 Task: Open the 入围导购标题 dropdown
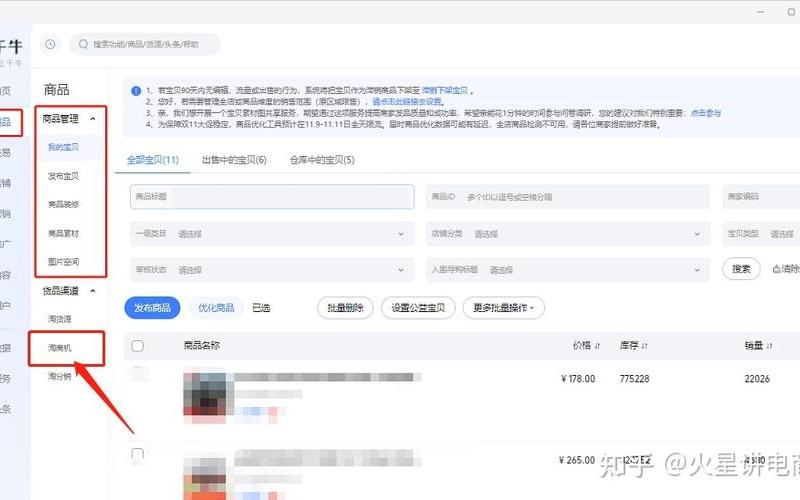[568, 269]
